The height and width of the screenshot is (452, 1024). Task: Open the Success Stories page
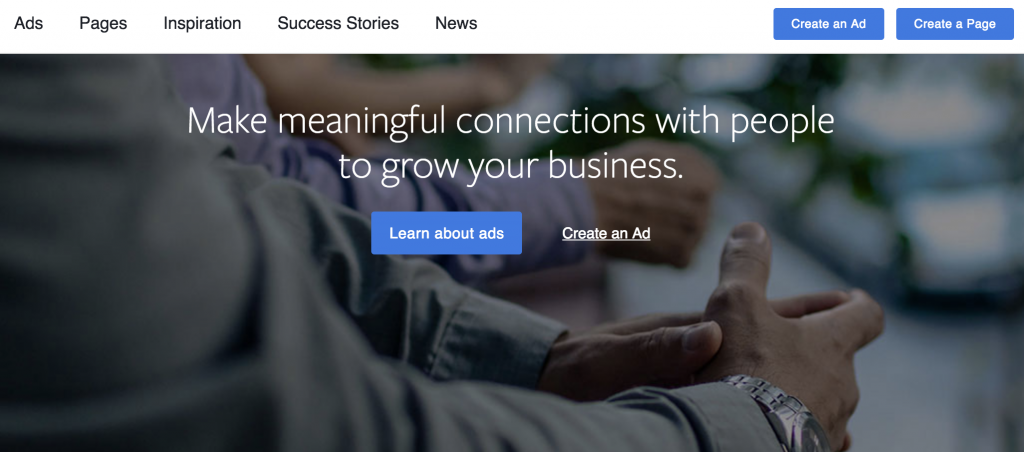(x=338, y=23)
